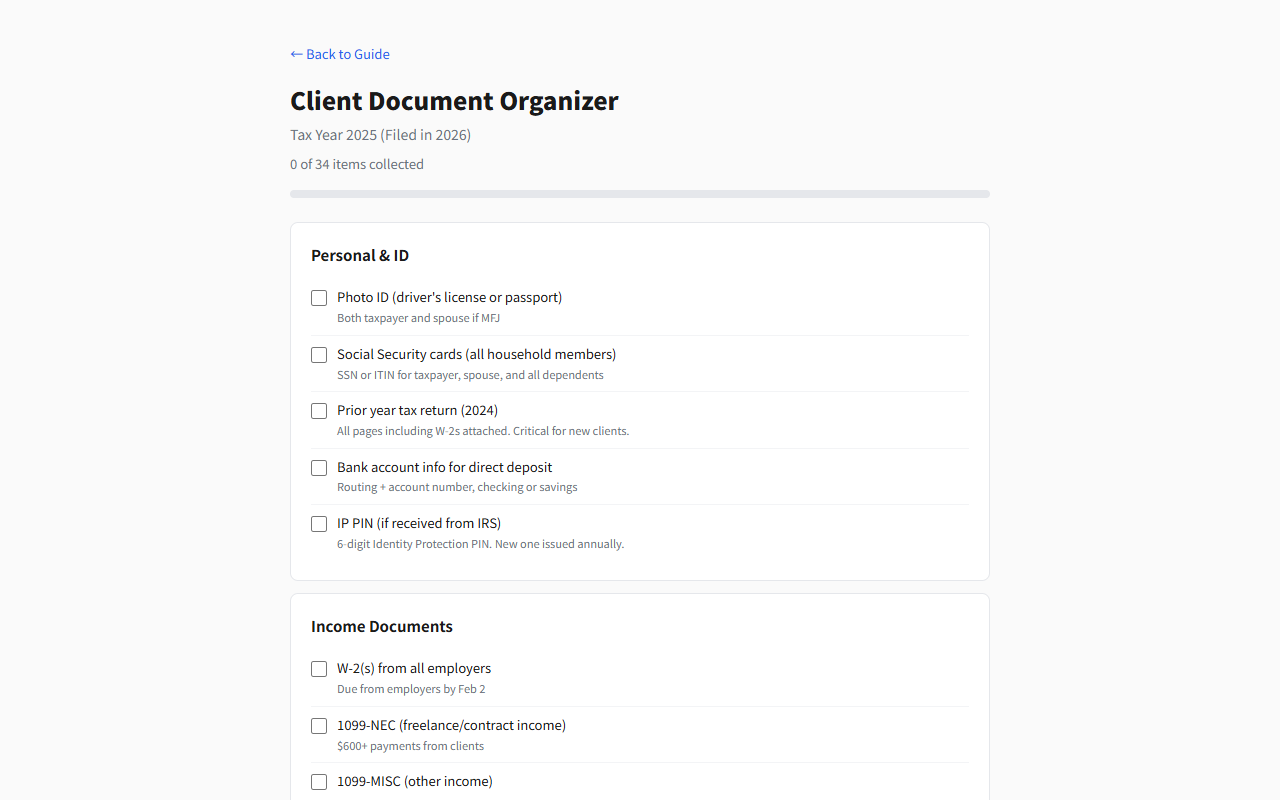Click the 1099-NEC item label
This screenshot has width=1280, height=800.
pos(451,725)
